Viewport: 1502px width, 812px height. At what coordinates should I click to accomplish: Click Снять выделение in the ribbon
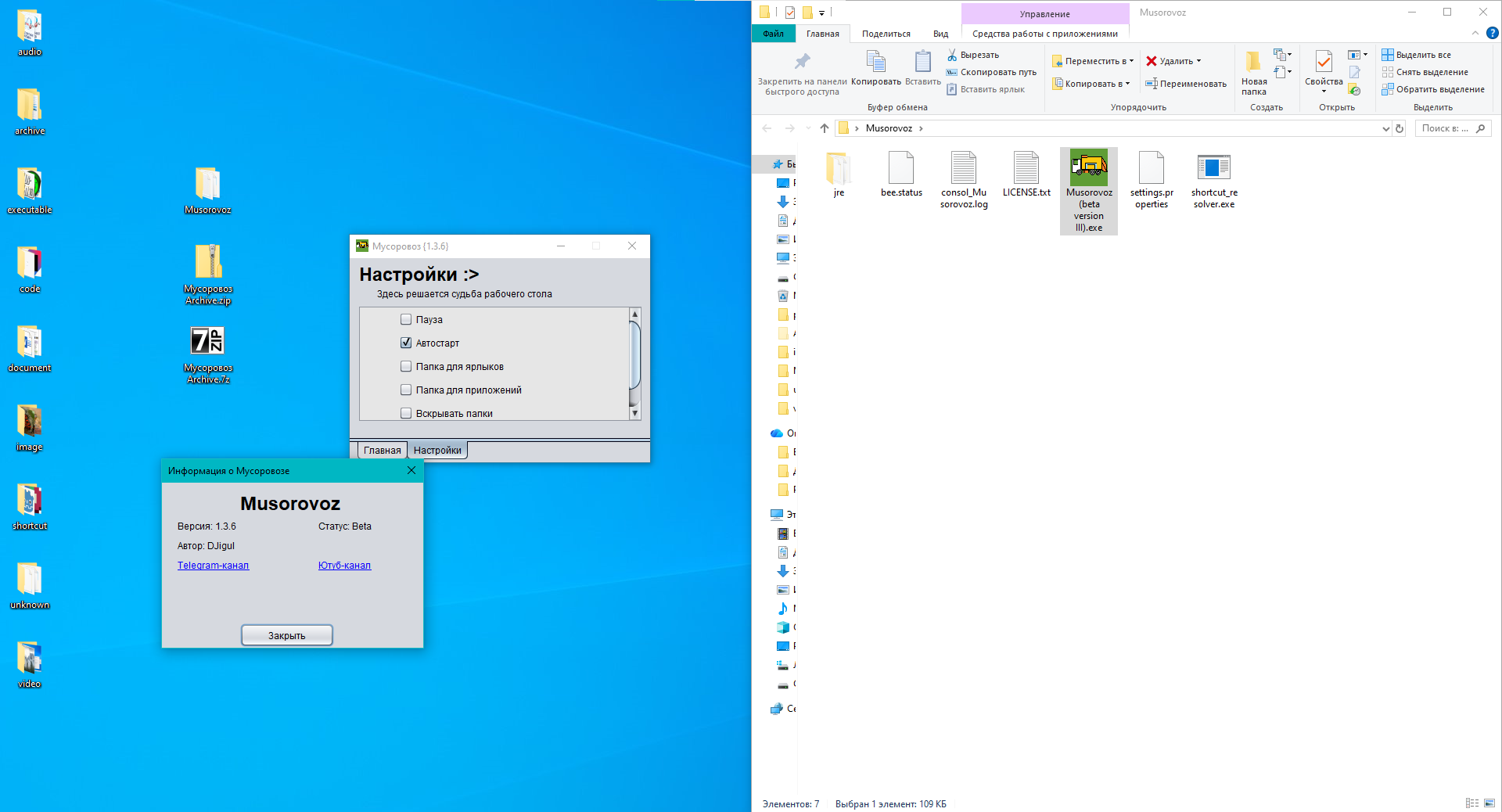(1425, 72)
